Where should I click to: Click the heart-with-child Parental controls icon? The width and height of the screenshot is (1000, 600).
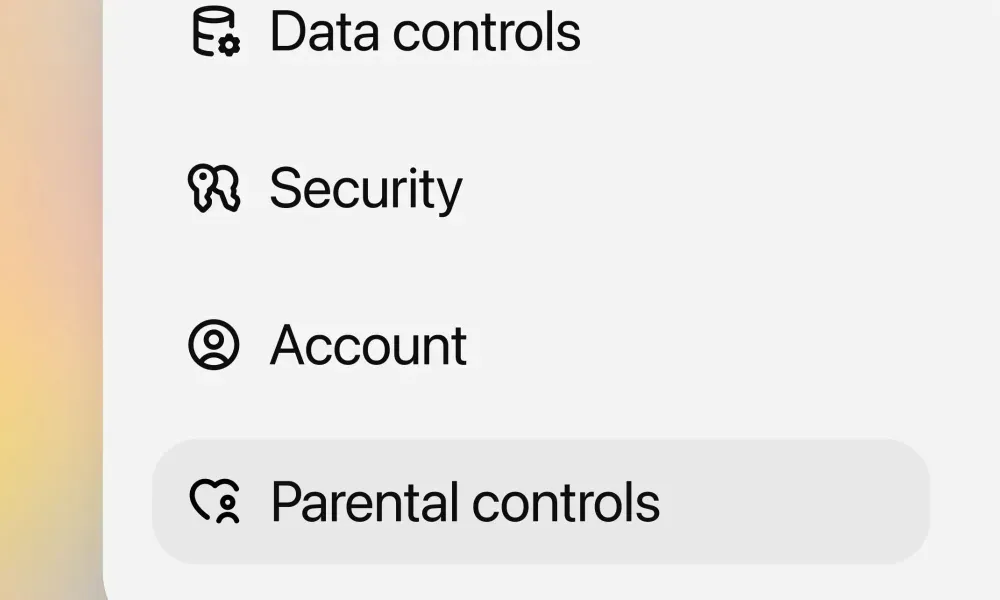(213, 501)
